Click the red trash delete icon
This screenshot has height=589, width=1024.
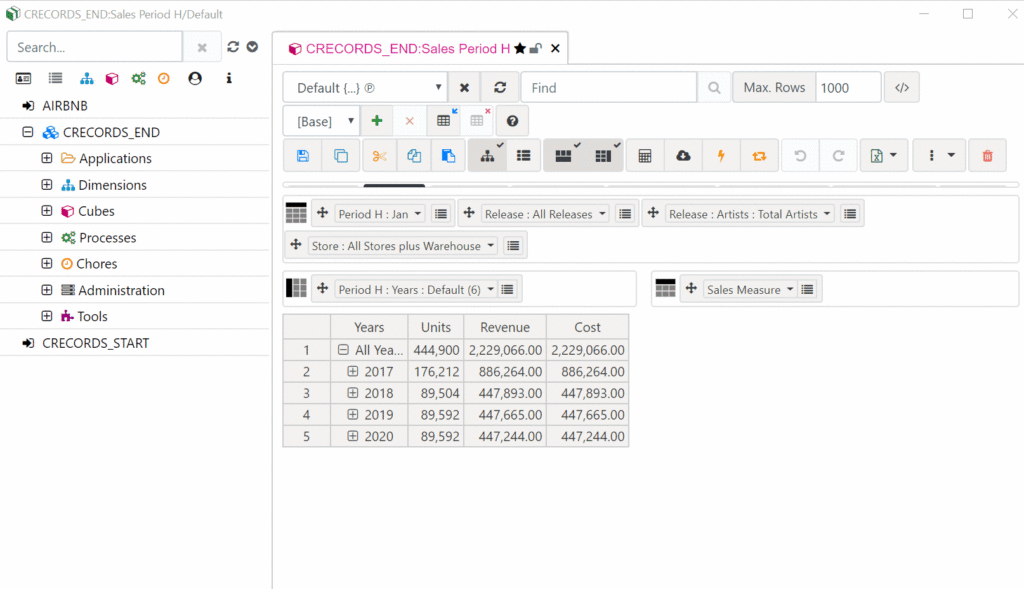tap(987, 156)
